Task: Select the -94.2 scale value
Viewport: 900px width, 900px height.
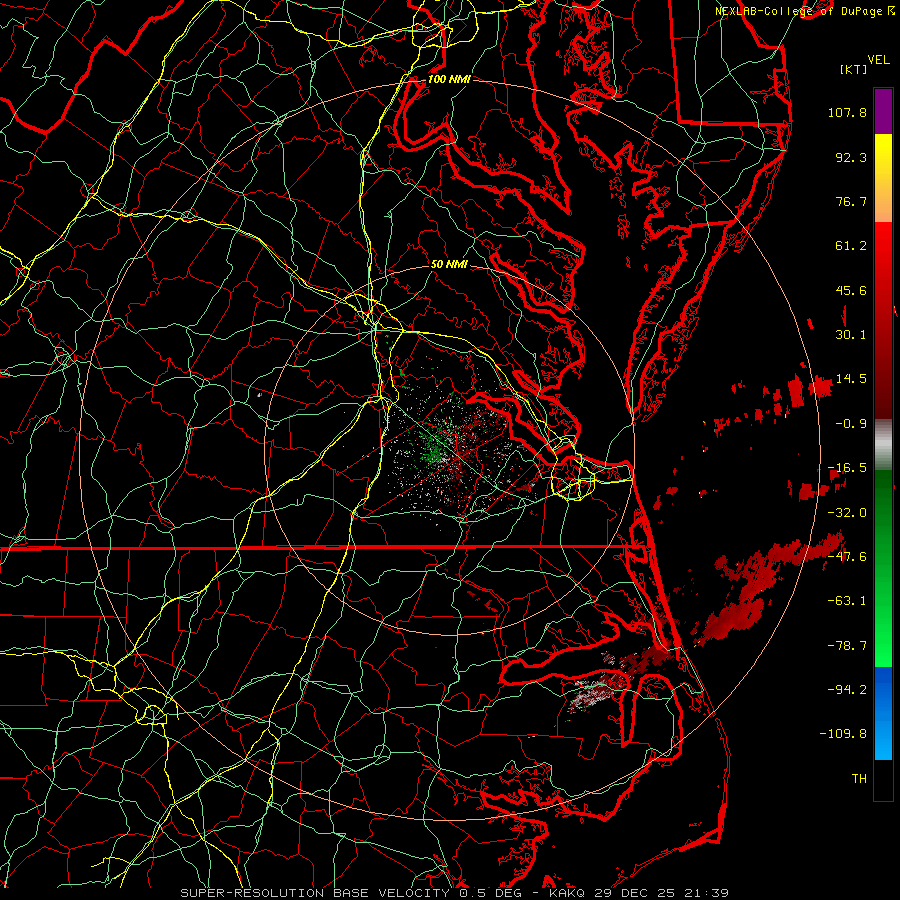Action: (x=847, y=689)
